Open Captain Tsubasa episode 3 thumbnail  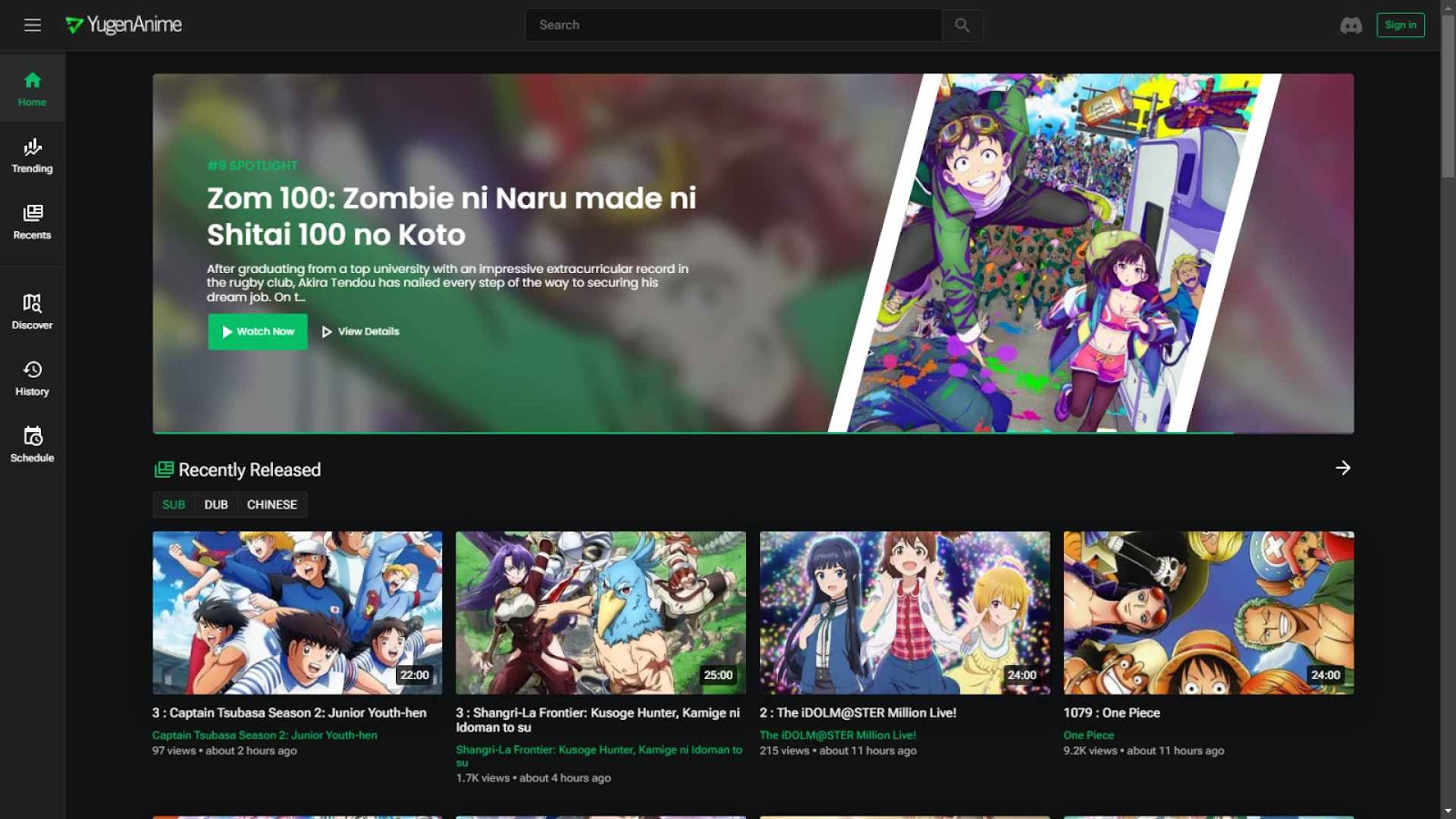[298, 612]
